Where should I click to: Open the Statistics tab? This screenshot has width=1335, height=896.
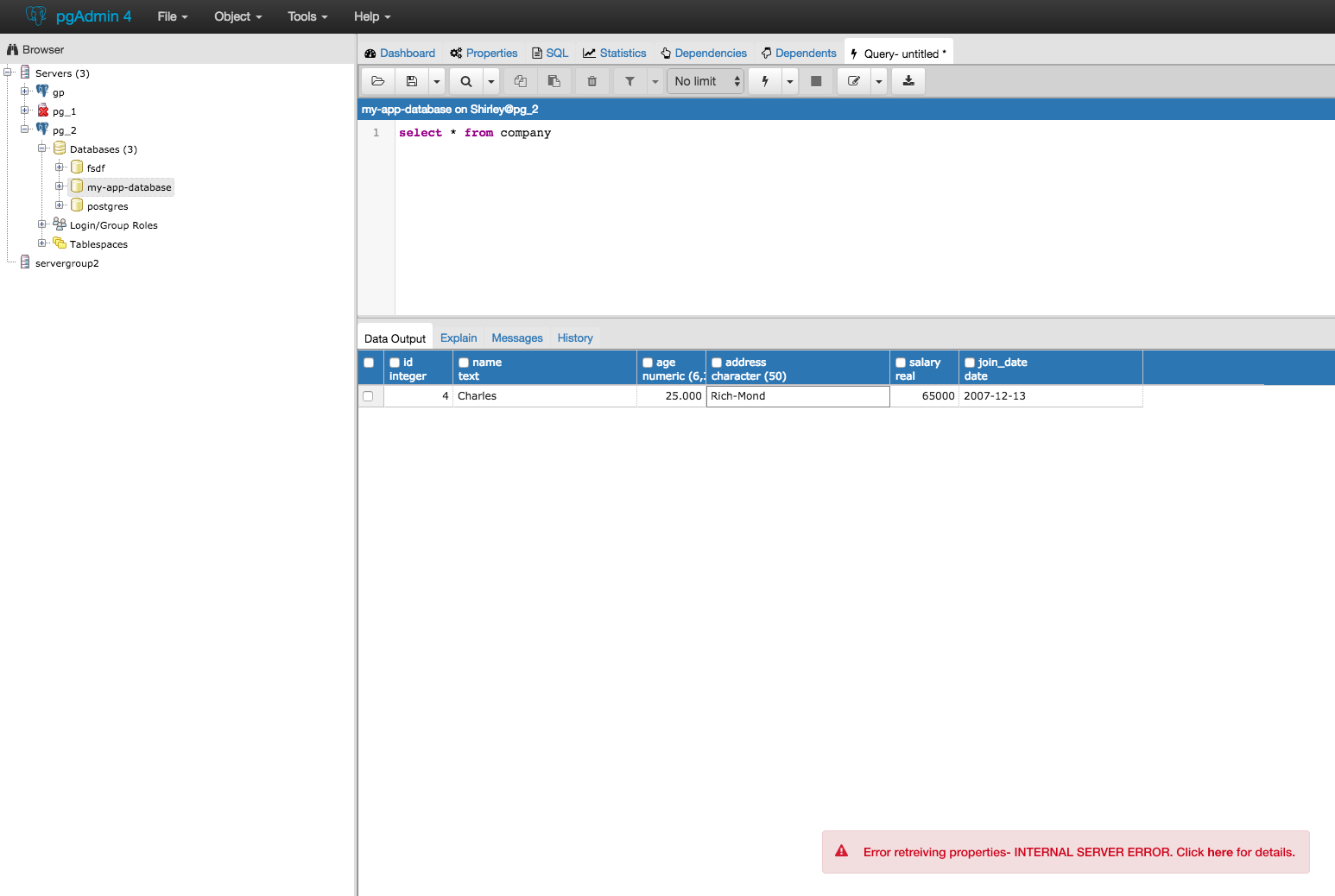click(615, 54)
